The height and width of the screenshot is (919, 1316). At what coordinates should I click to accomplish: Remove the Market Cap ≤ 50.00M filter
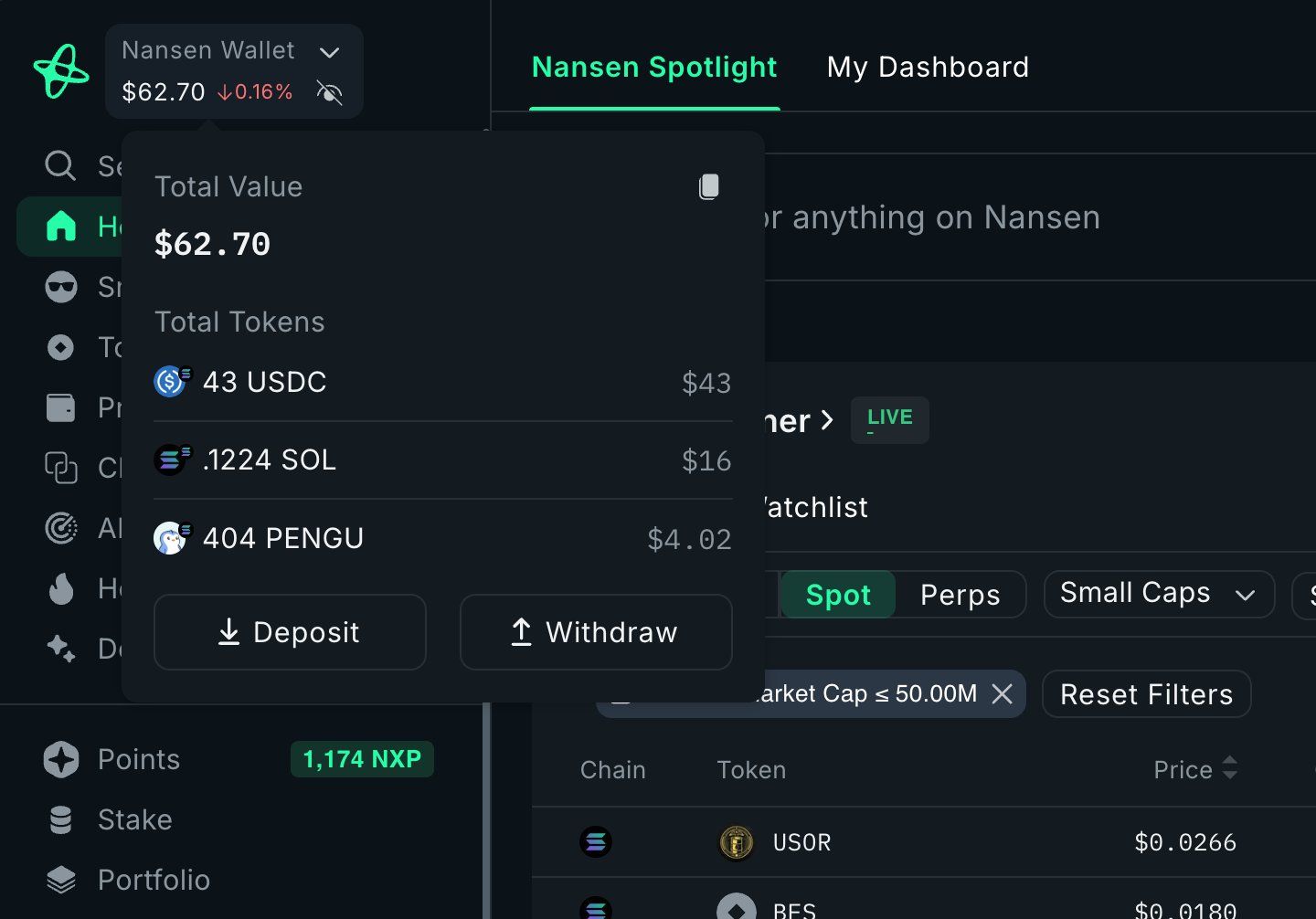coord(1003,694)
